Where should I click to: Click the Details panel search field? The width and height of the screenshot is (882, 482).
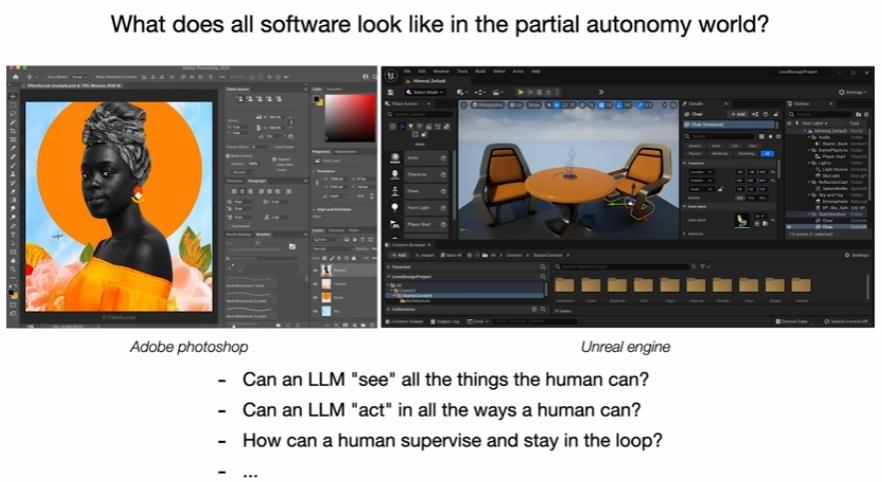722,137
